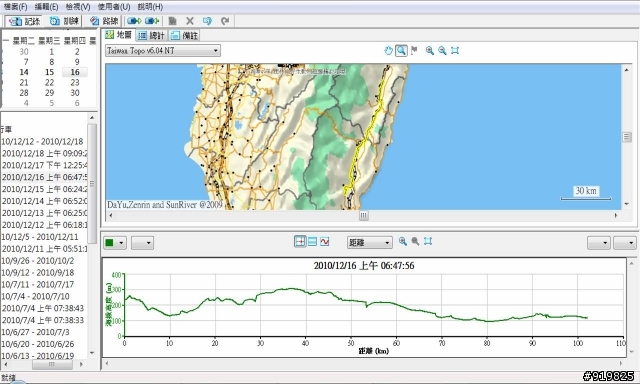Open the 使用者(U) menu
This screenshot has width=640, height=384.
coord(114,7)
